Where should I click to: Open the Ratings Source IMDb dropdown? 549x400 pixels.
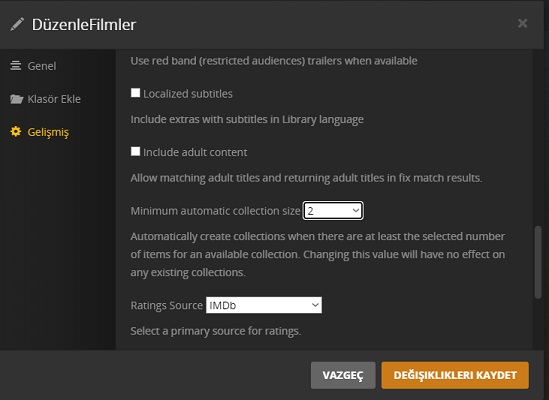tap(264, 305)
